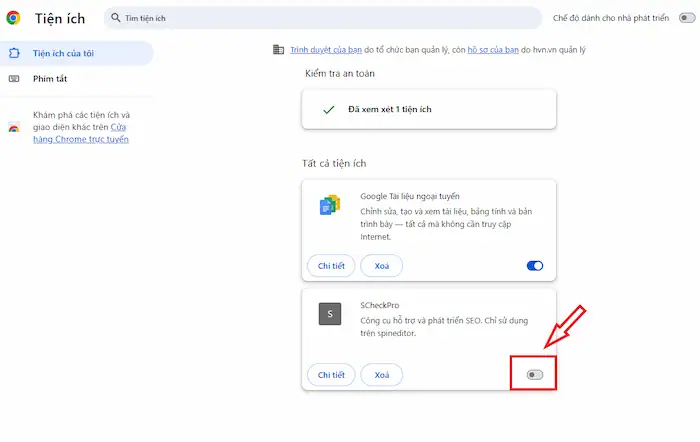This screenshot has width=700, height=442.
Task: Open Phím tắt in the sidebar
Action: pos(49,78)
